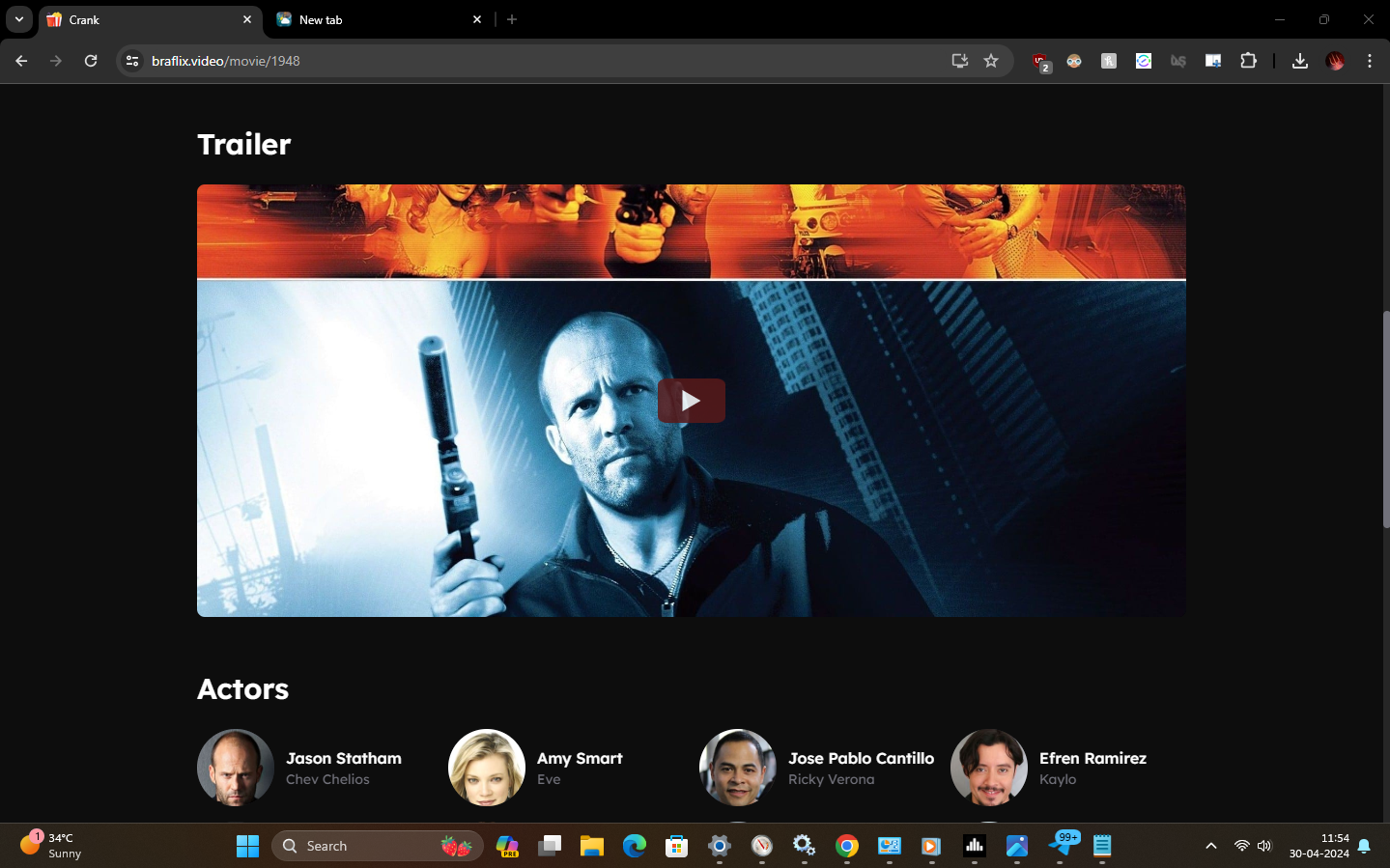The height and width of the screenshot is (868, 1390).
Task: Open the uBlock Origin extension
Action: click(1040, 62)
